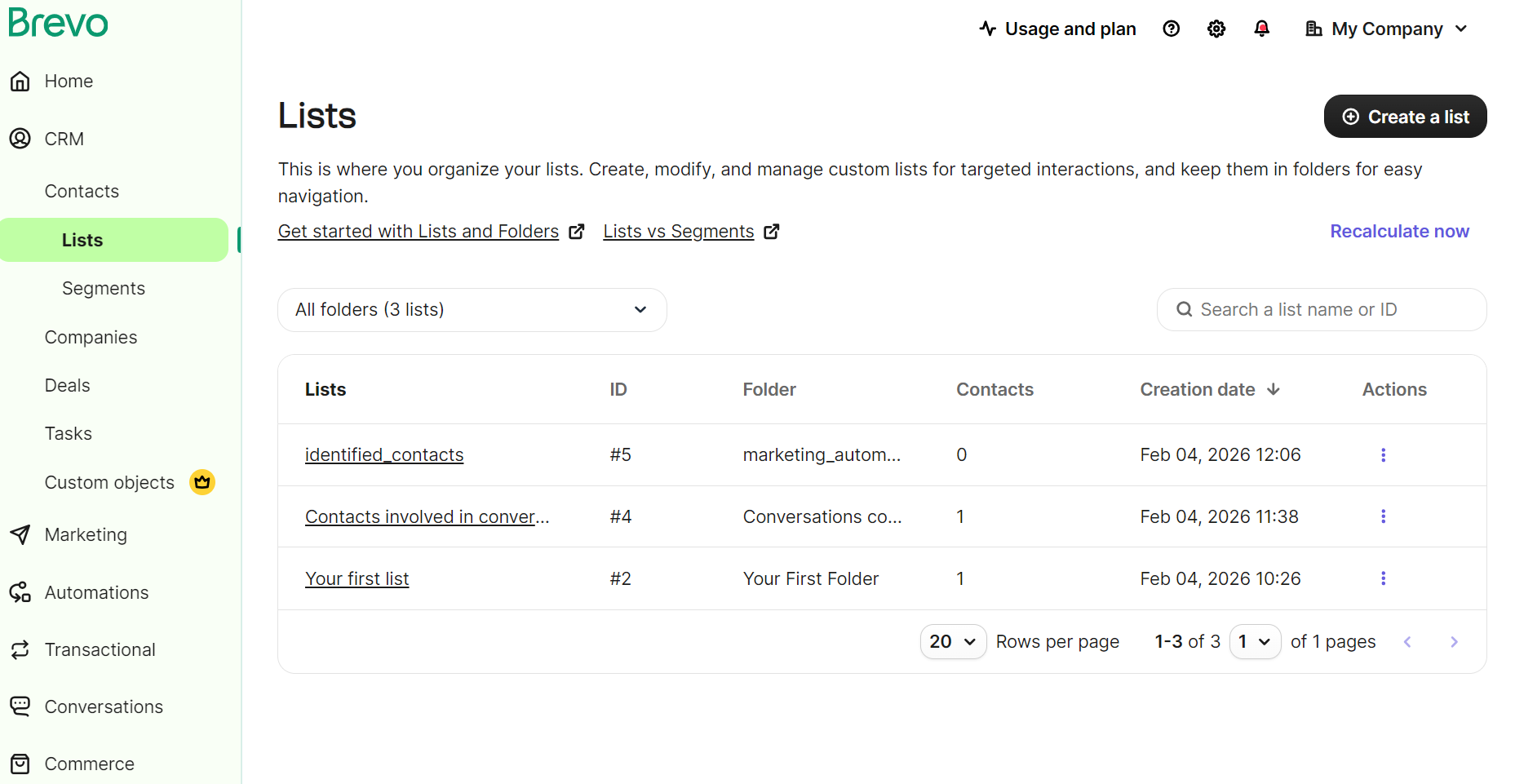Go to the Contacts section in sidebar
The width and height of the screenshot is (1515, 784).
click(x=81, y=191)
